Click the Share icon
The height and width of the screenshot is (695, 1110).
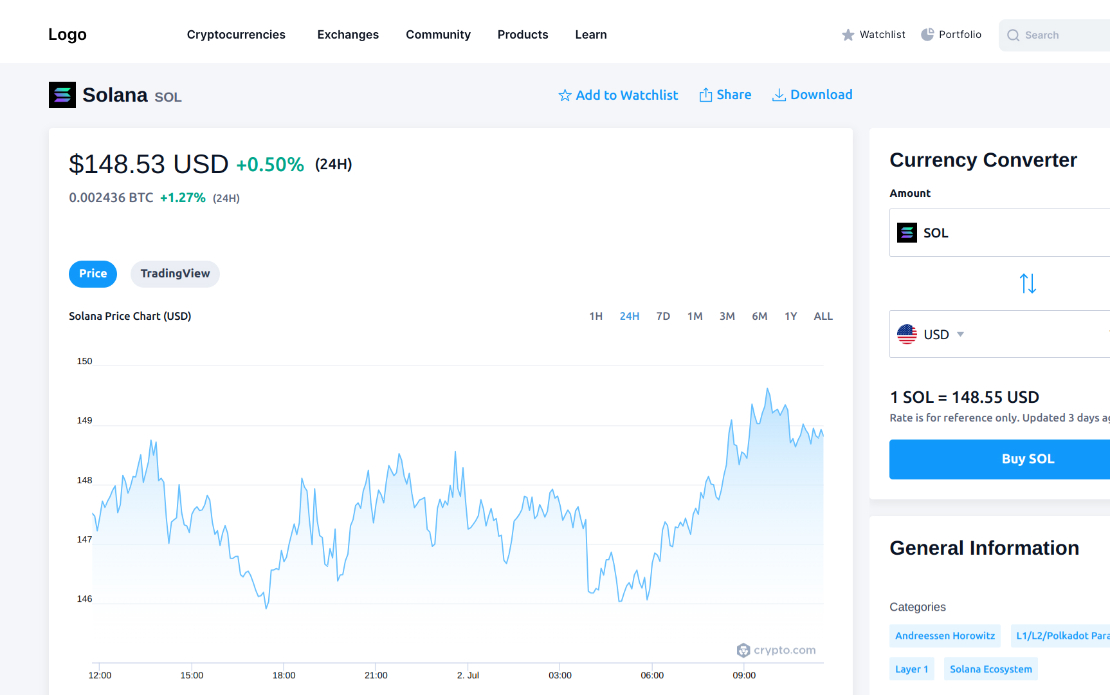pyautogui.click(x=706, y=95)
